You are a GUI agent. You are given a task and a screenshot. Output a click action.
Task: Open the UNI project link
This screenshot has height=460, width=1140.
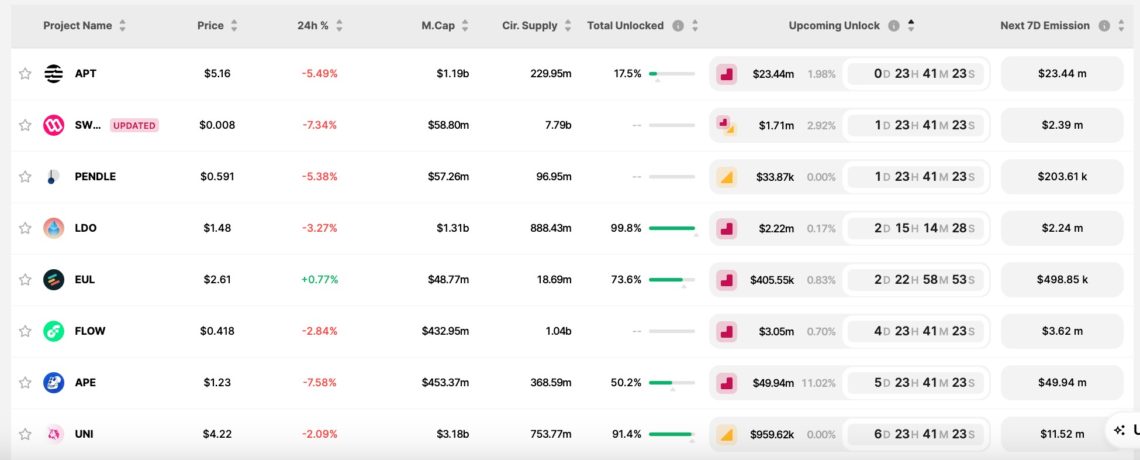[84, 435]
